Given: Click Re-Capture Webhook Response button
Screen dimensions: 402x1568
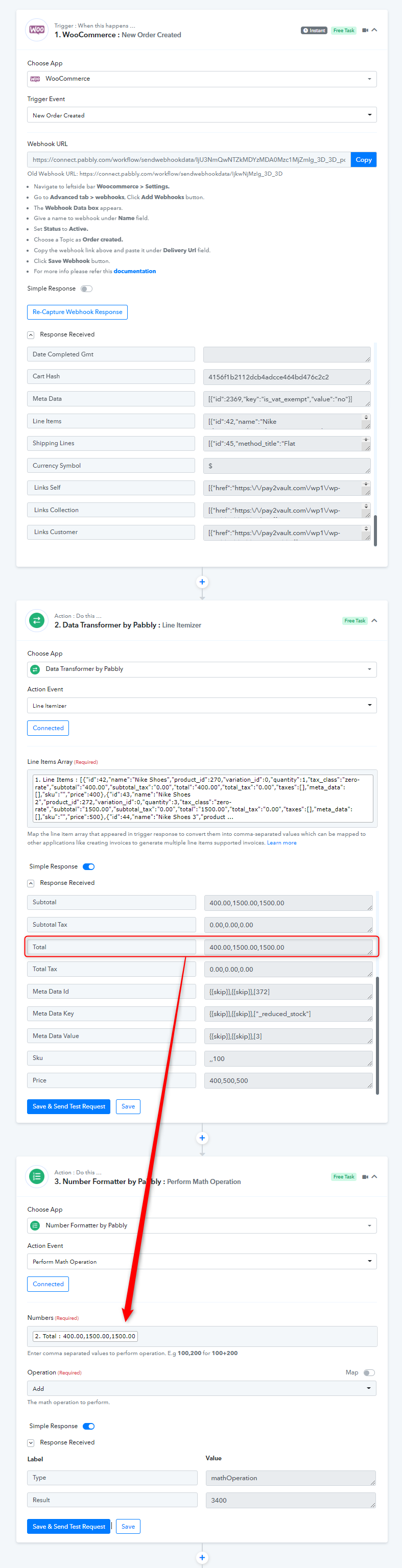Looking at the screenshot, I should point(77,312).
